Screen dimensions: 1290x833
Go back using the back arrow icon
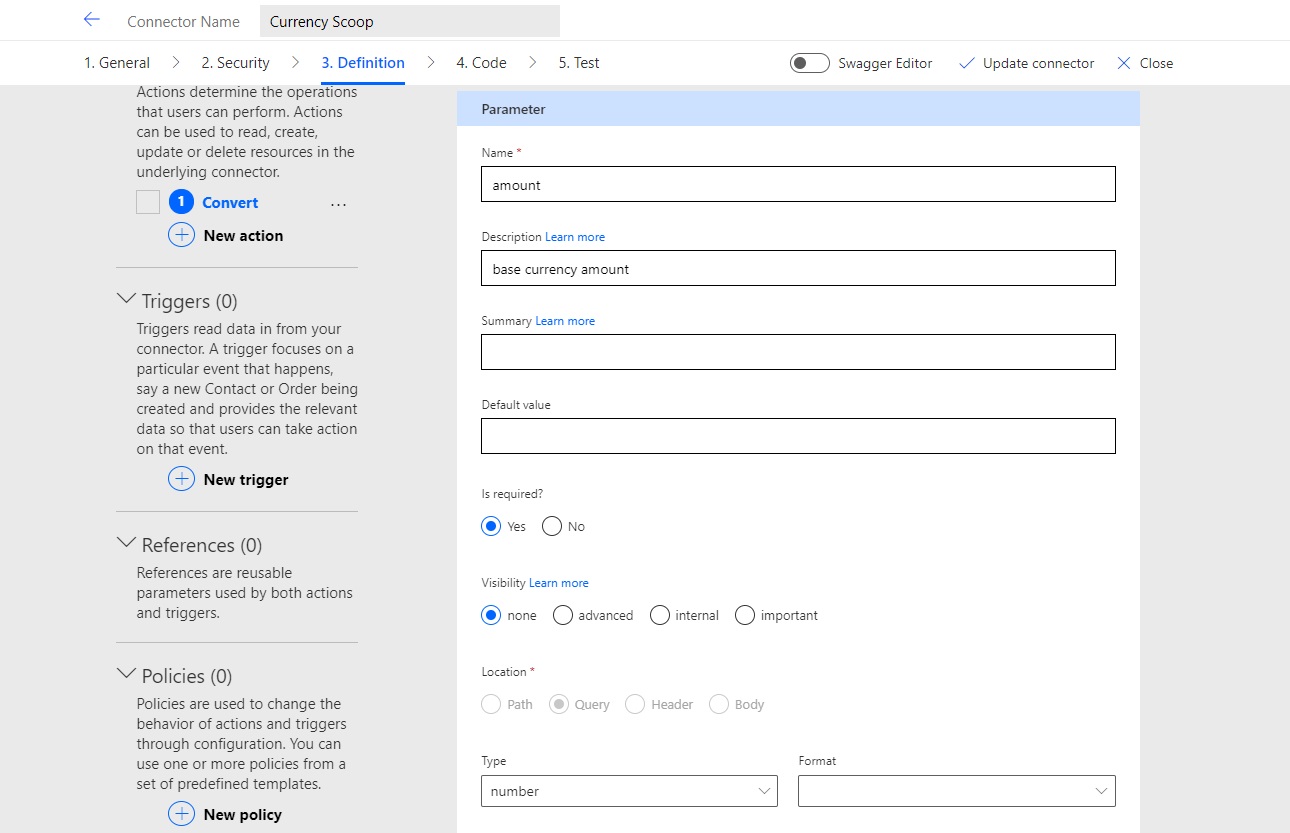(91, 19)
